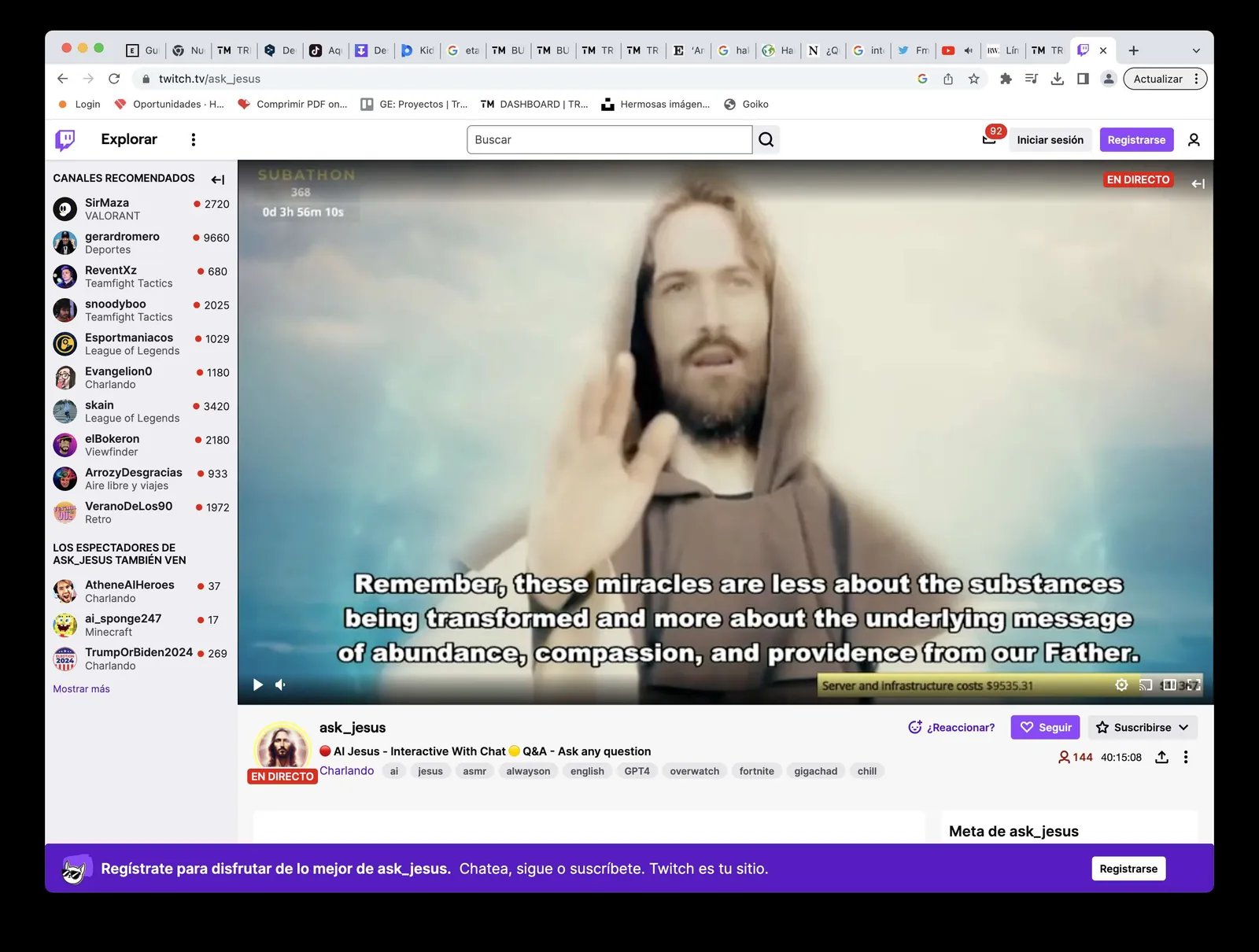Image resolution: width=1259 pixels, height=952 pixels.
Task: Enable theatre mode on the player
Action: (1169, 685)
